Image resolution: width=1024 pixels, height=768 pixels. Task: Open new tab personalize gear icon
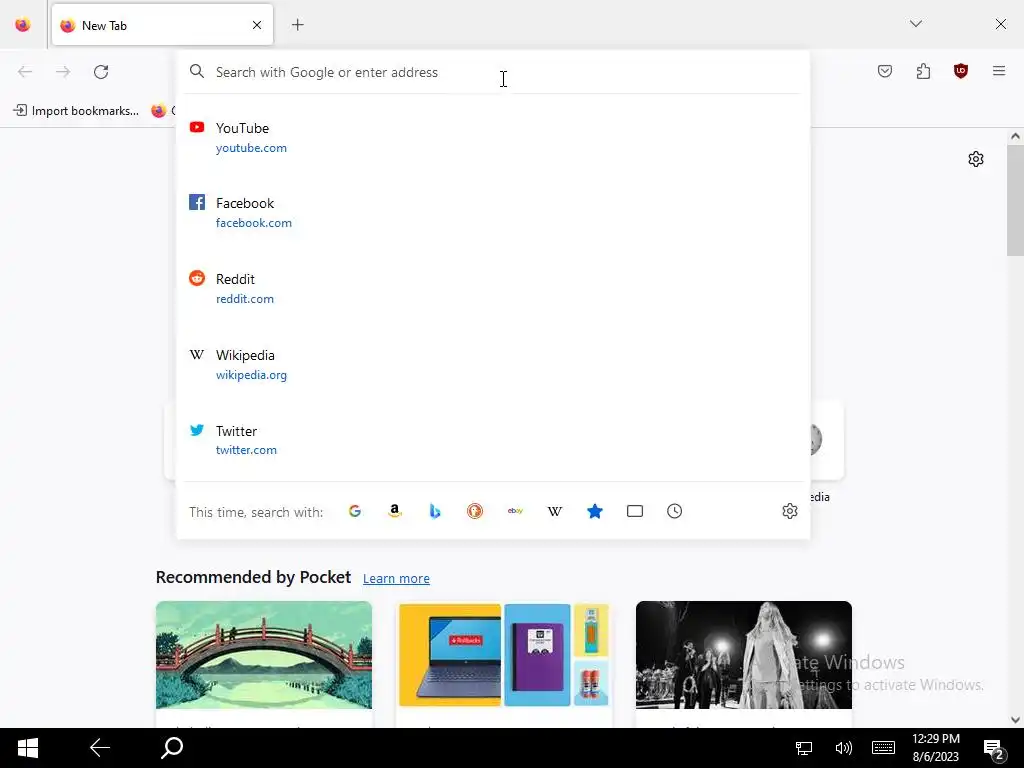tap(976, 159)
